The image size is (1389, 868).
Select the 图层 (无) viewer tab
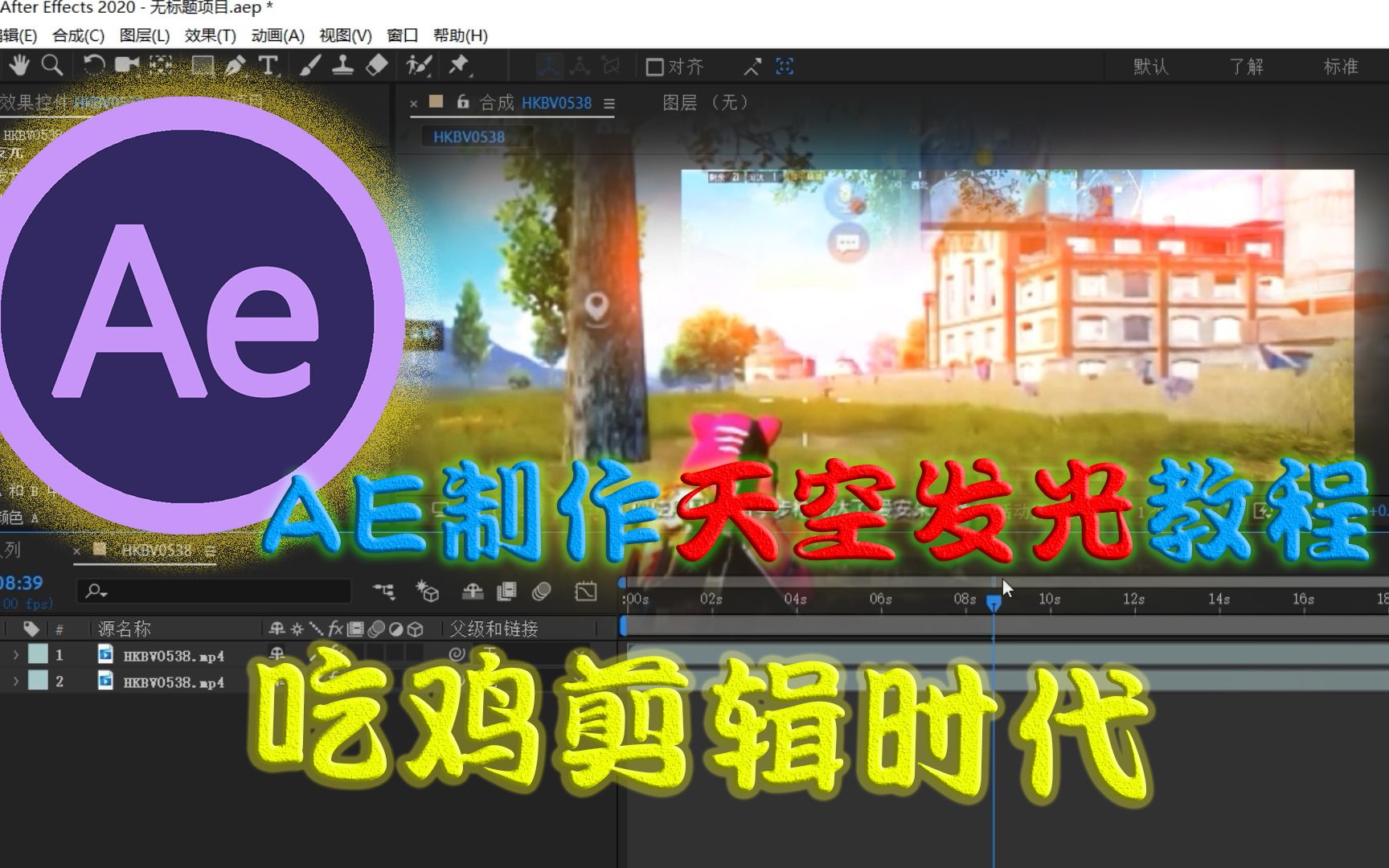click(705, 103)
